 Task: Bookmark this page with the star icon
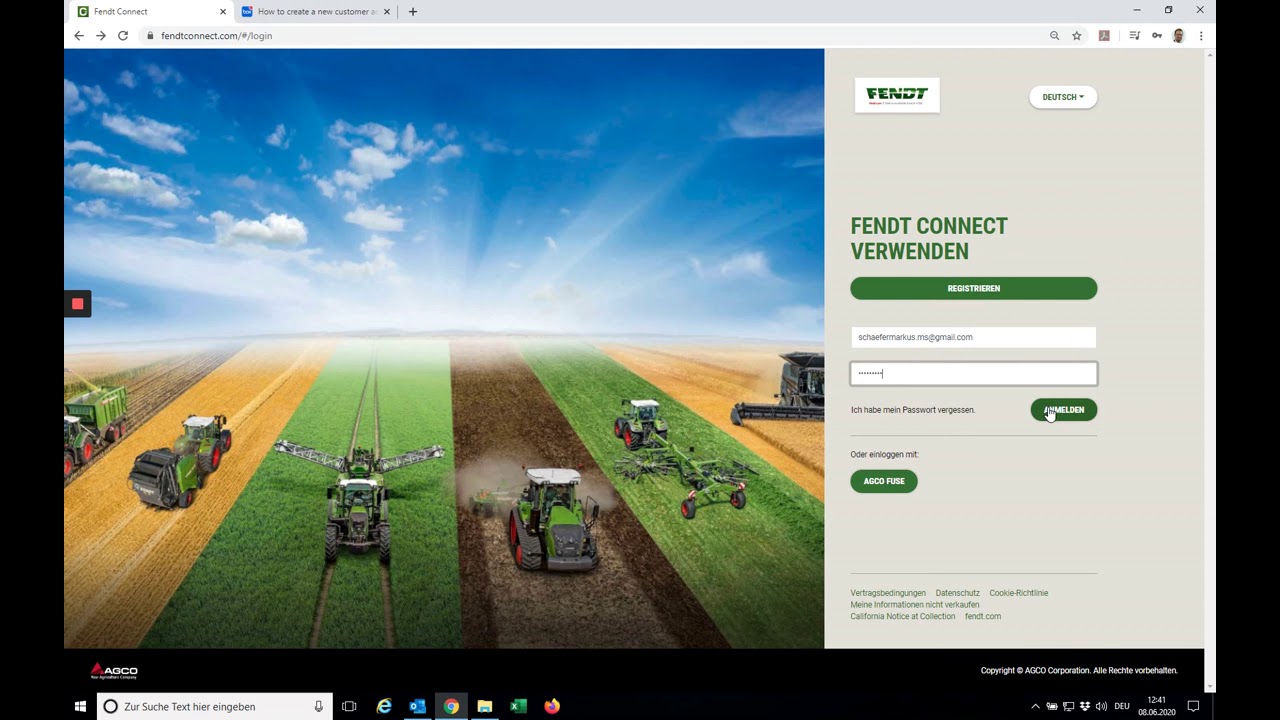pos(1077,36)
